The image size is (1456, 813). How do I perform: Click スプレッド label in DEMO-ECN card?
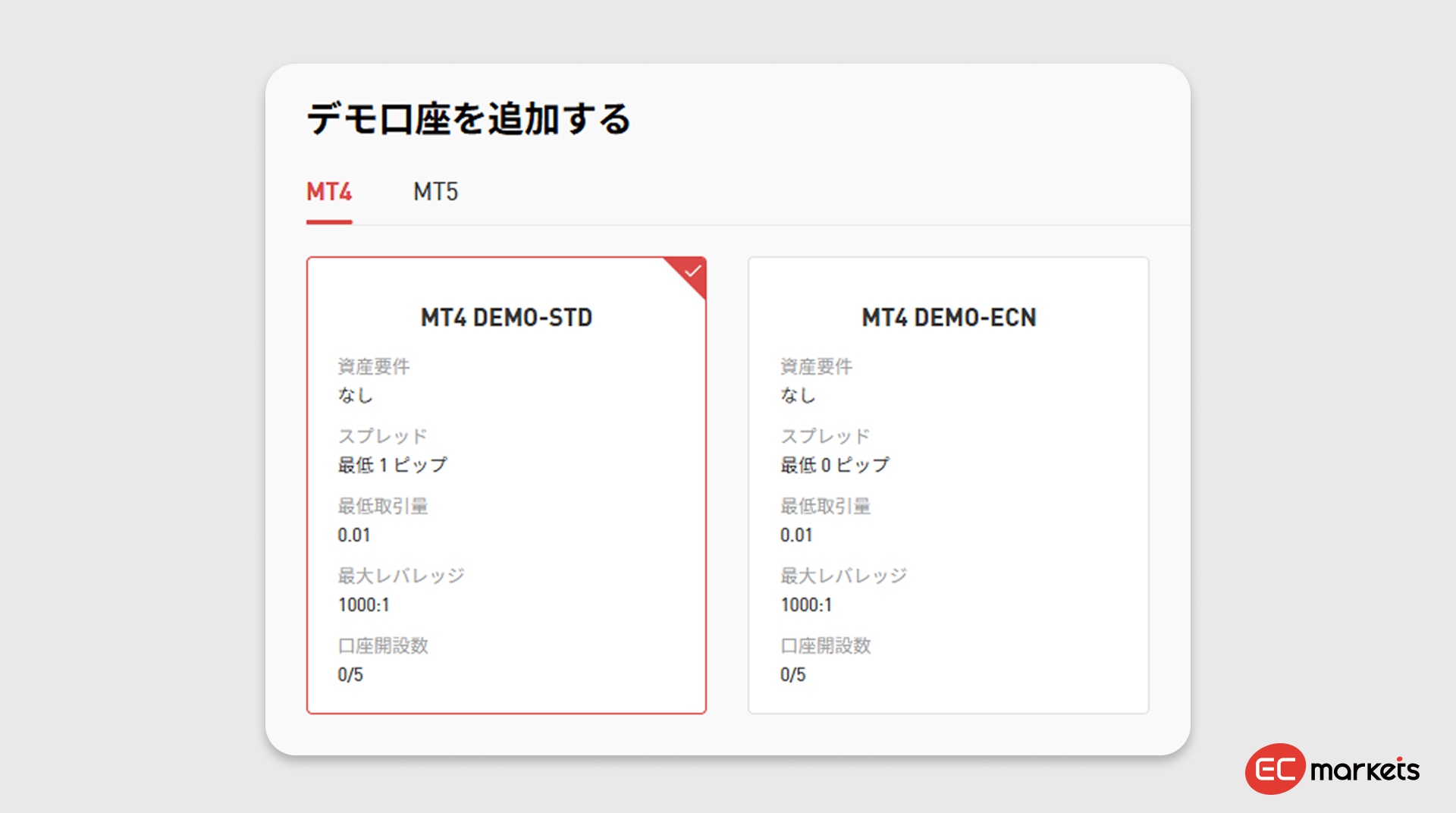(826, 437)
